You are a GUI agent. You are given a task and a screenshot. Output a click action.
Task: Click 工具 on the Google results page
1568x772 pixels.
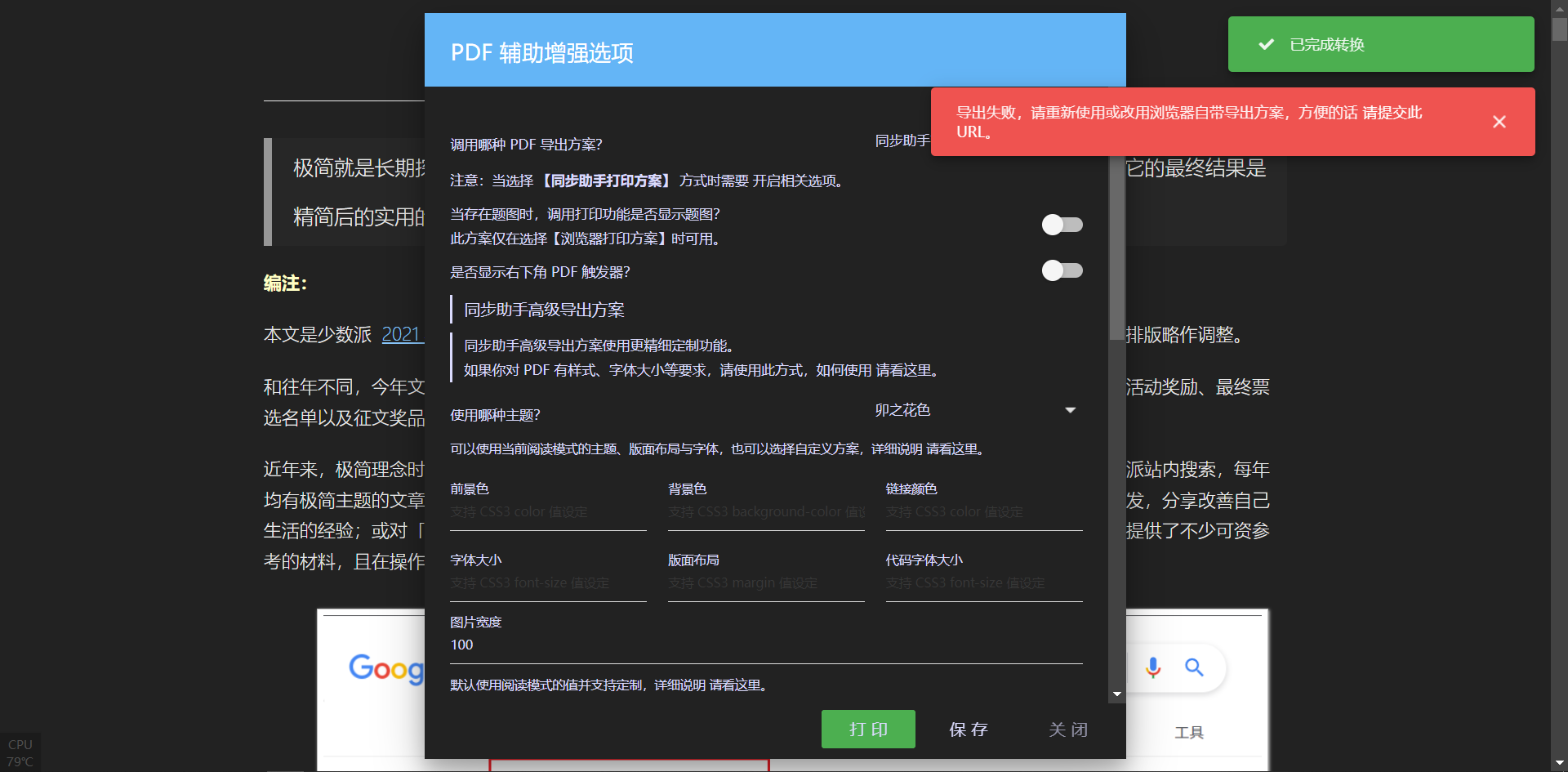click(x=1189, y=732)
